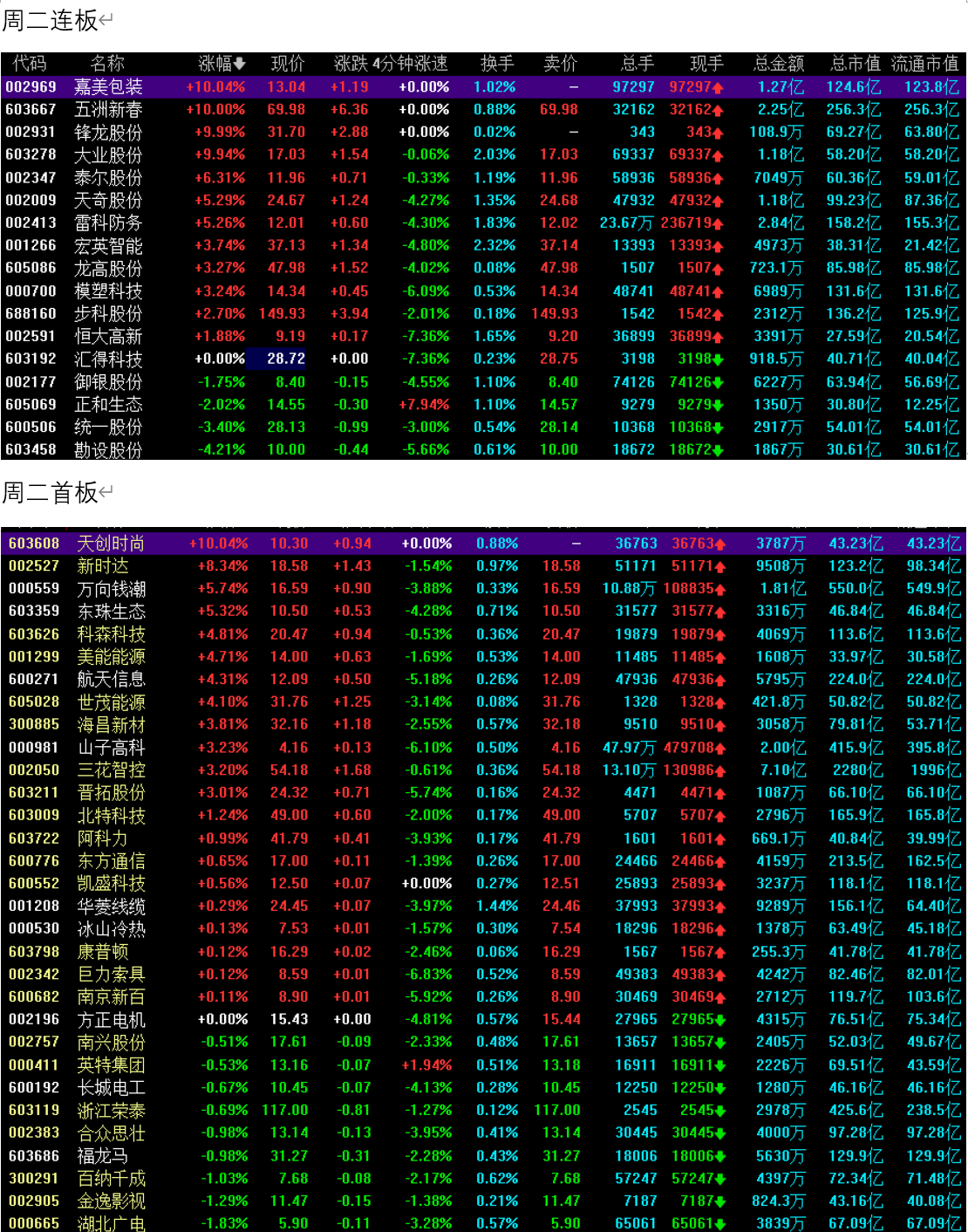
Task: Click the 卖价 column header
Action: [x=560, y=64]
